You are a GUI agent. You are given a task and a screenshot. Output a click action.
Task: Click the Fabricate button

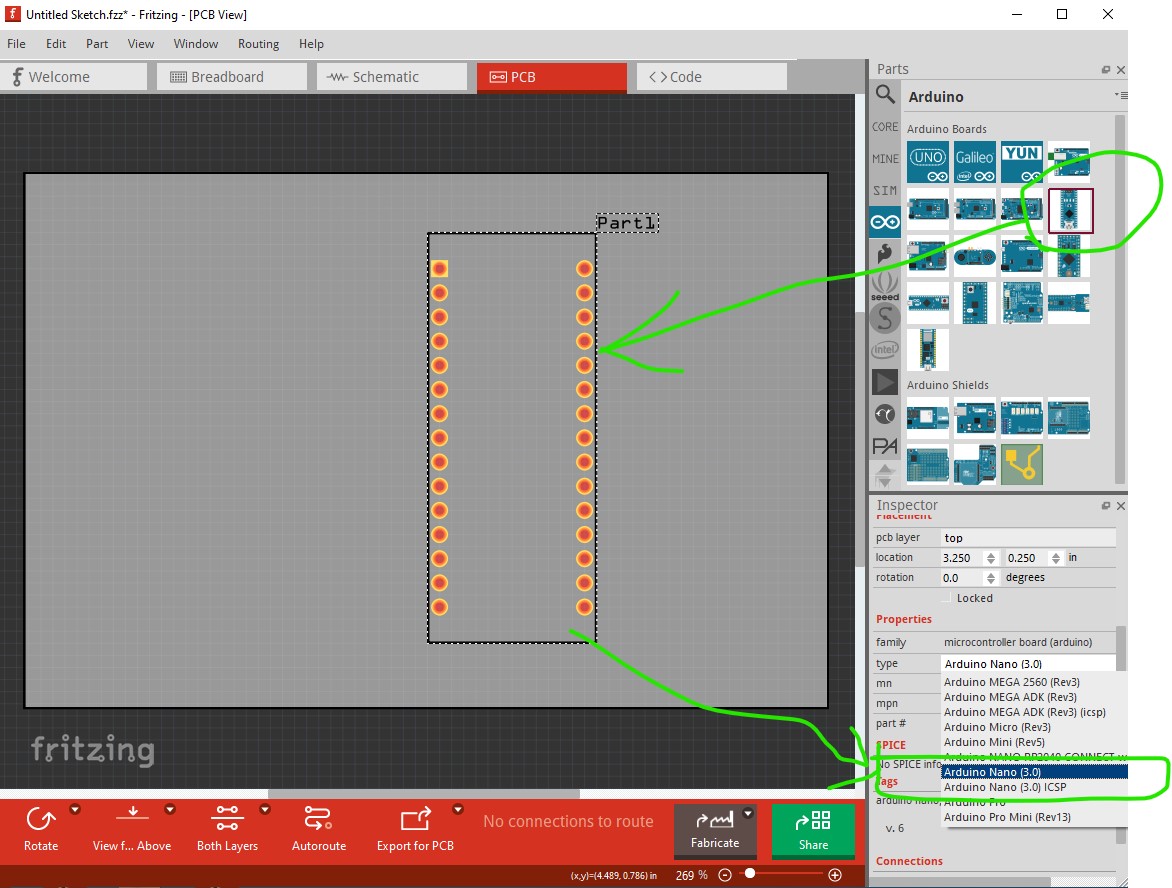[715, 830]
